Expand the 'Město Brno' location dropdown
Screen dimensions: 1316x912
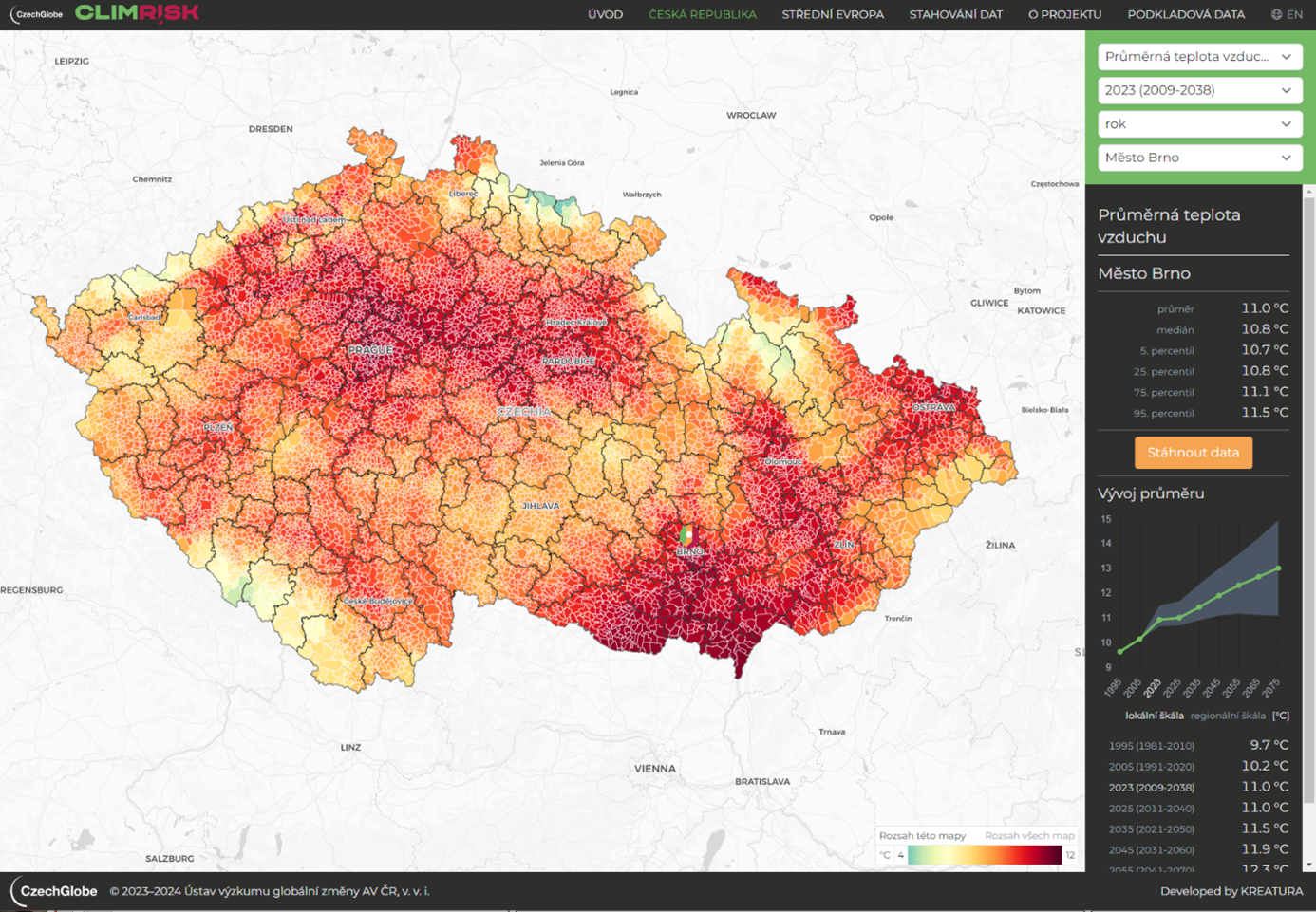click(1199, 158)
